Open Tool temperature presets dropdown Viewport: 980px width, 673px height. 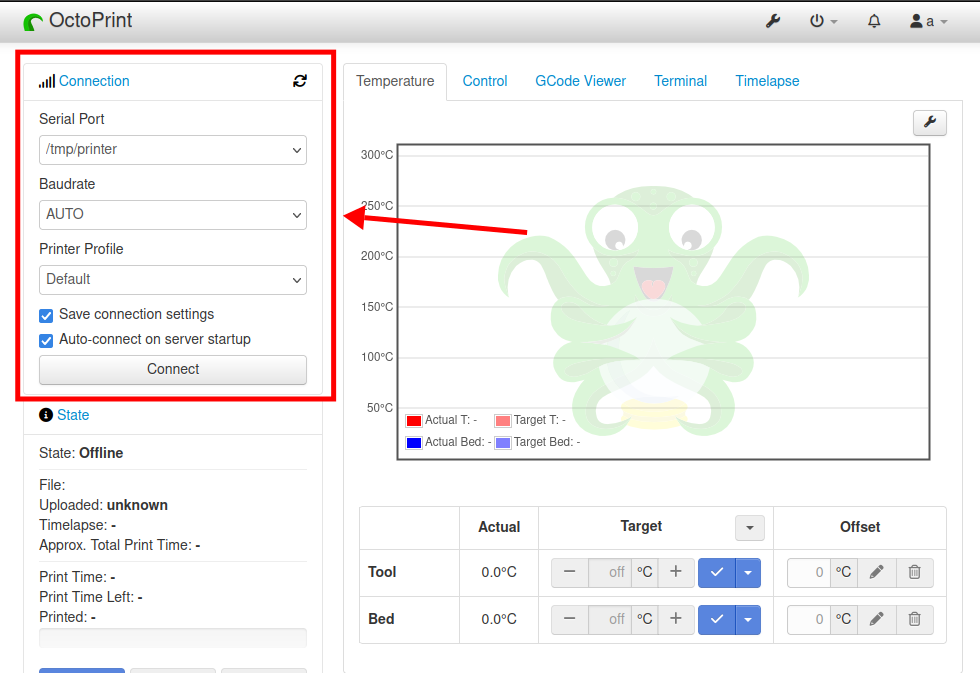point(748,572)
